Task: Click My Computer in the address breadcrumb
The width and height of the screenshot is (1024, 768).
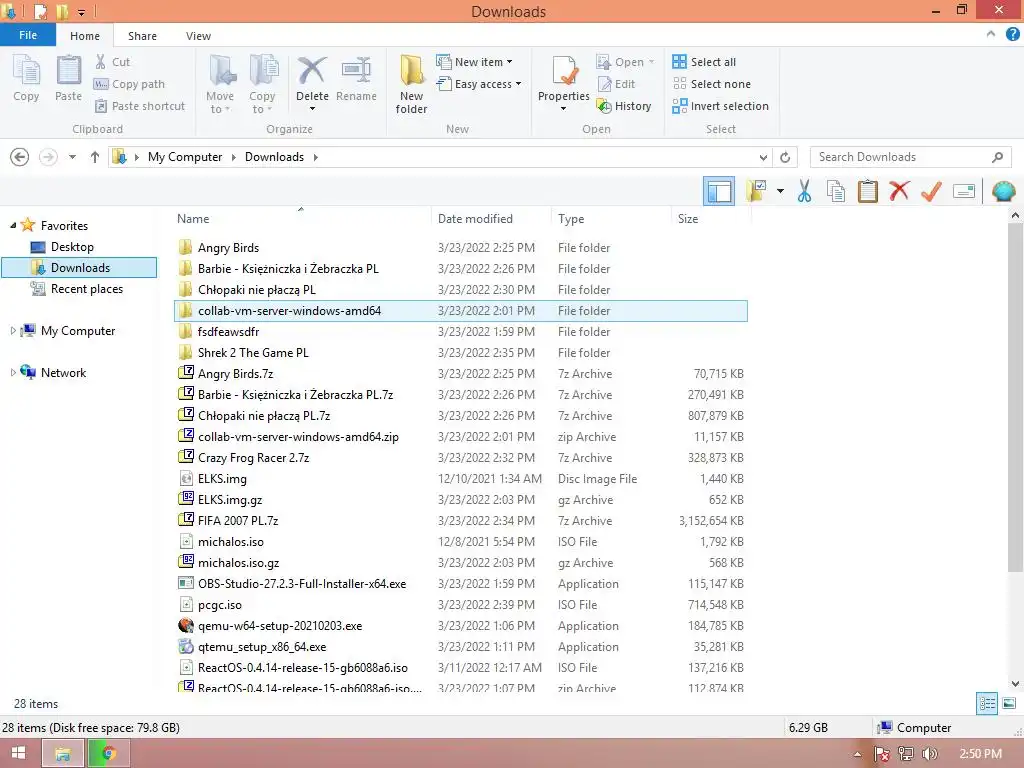Action: click(185, 157)
